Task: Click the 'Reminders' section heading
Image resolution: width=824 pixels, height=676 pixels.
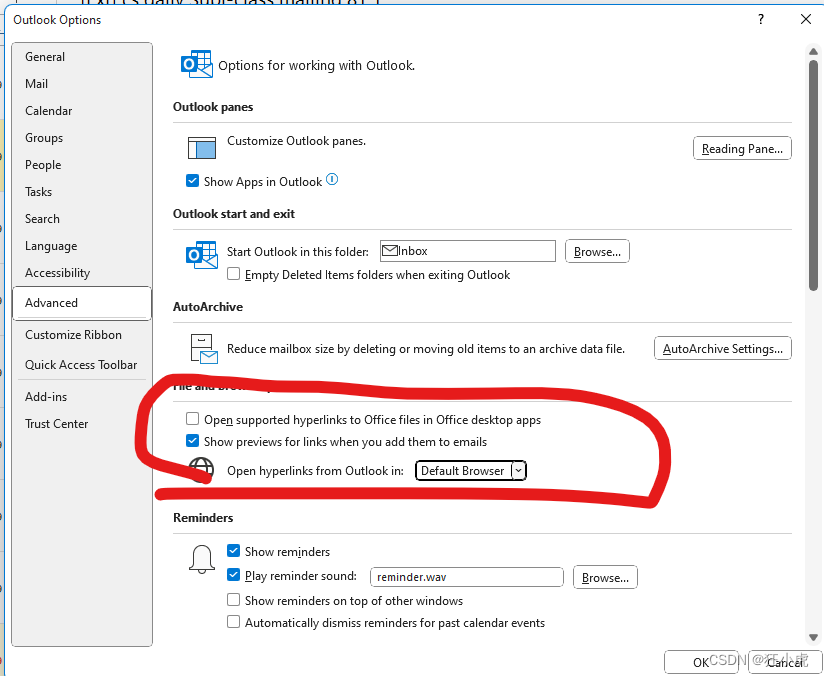Action: 203,518
